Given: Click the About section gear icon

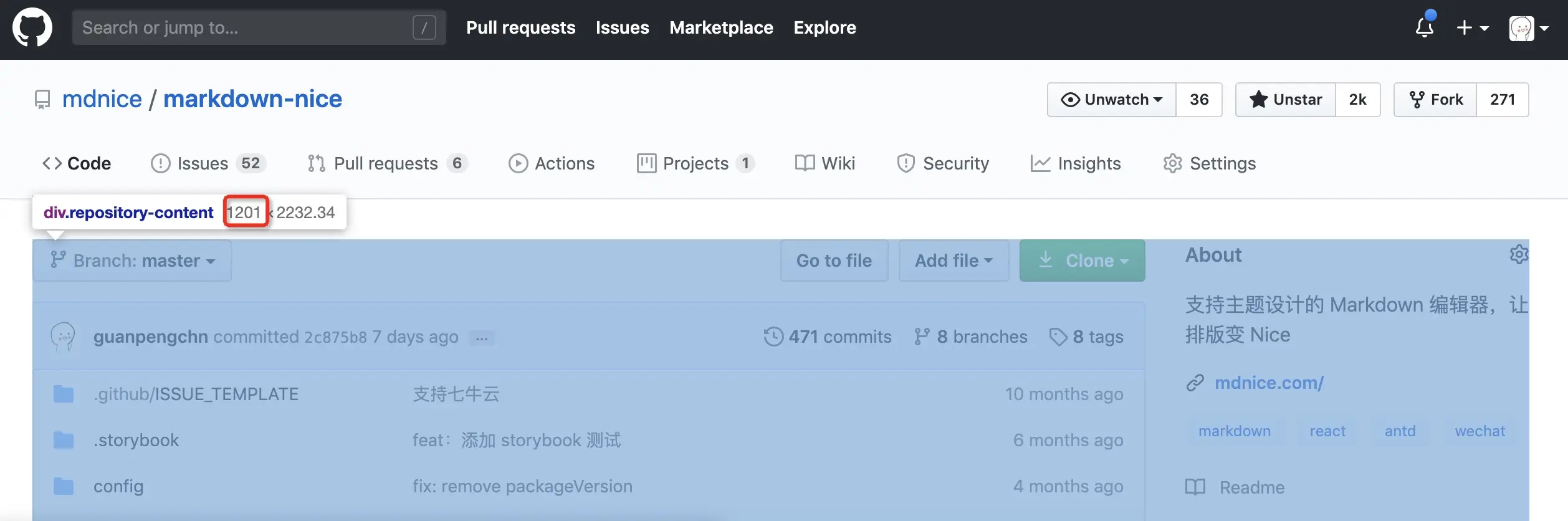Looking at the screenshot, I should tap(1519, 254).
